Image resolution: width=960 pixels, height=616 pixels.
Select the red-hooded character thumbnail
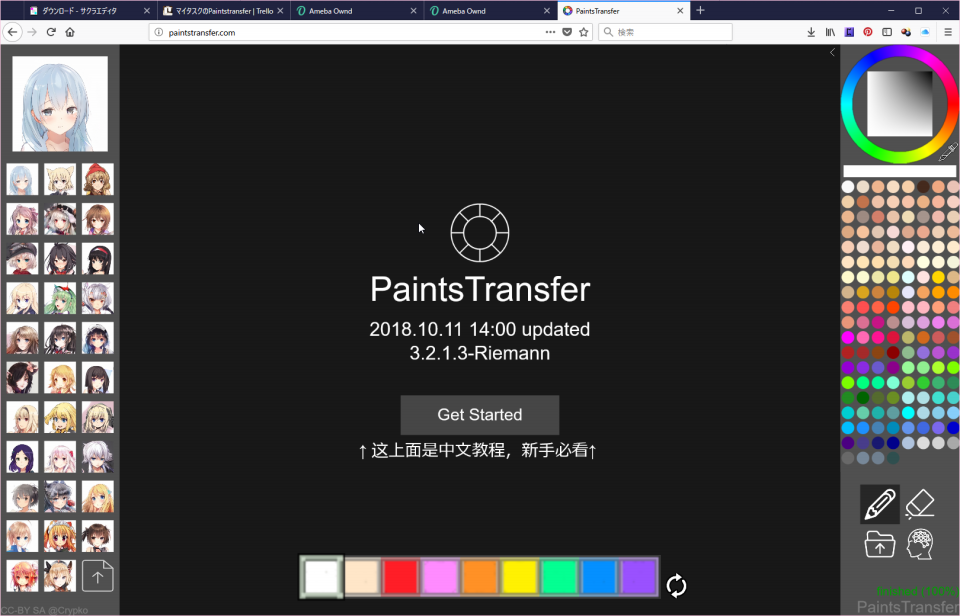tap(97, 179)
